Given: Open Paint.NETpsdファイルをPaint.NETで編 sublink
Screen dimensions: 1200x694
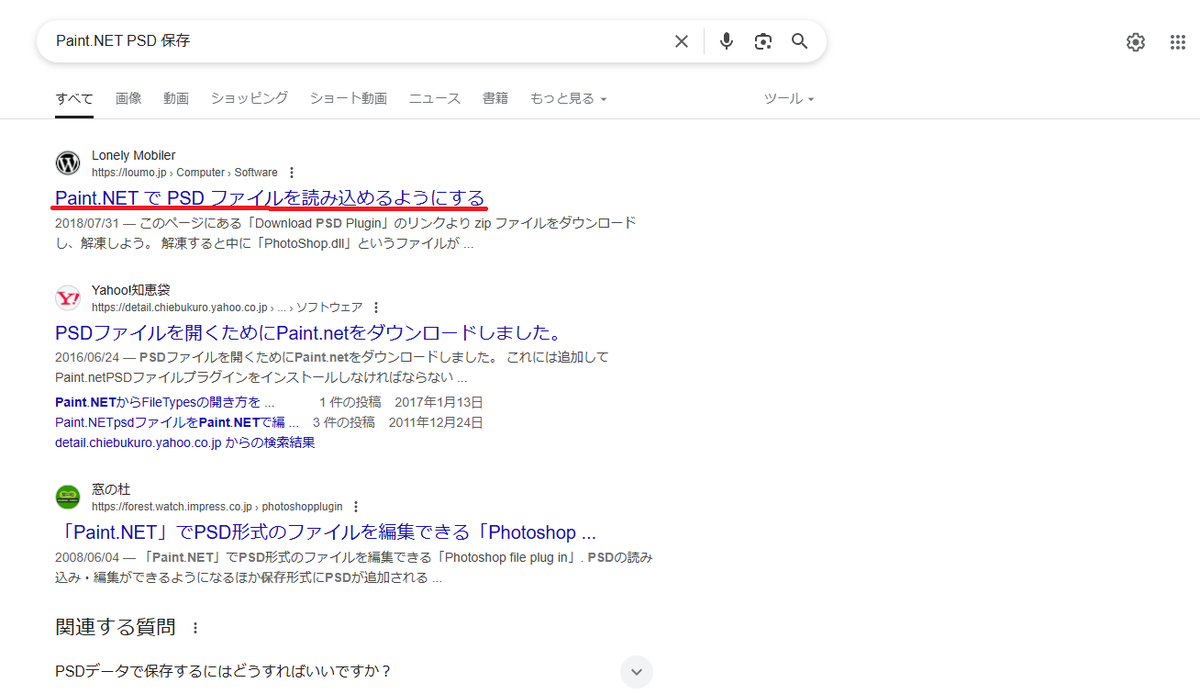Looking at the screenshot, I should coord(177,422).
